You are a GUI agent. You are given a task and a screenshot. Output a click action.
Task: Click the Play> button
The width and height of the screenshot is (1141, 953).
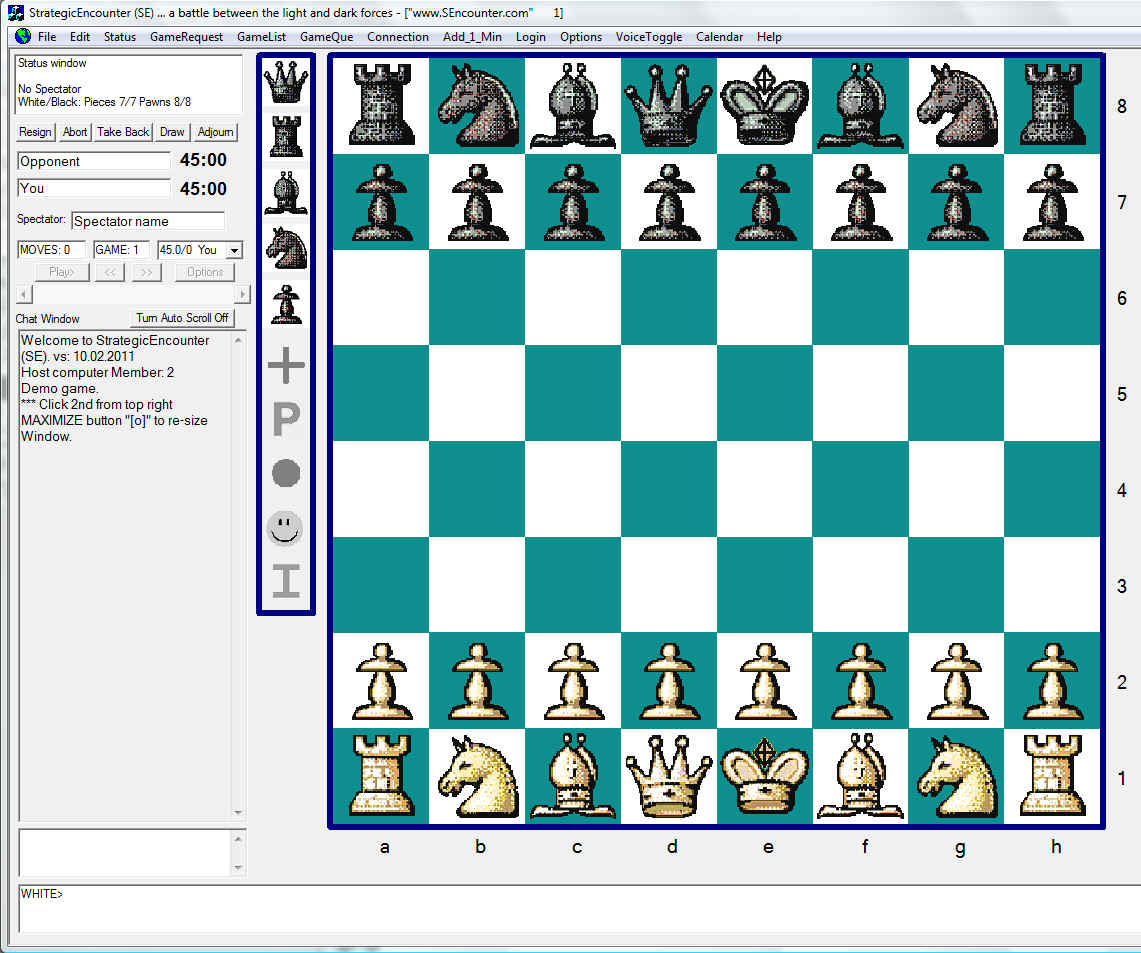[x=63, y=271]
